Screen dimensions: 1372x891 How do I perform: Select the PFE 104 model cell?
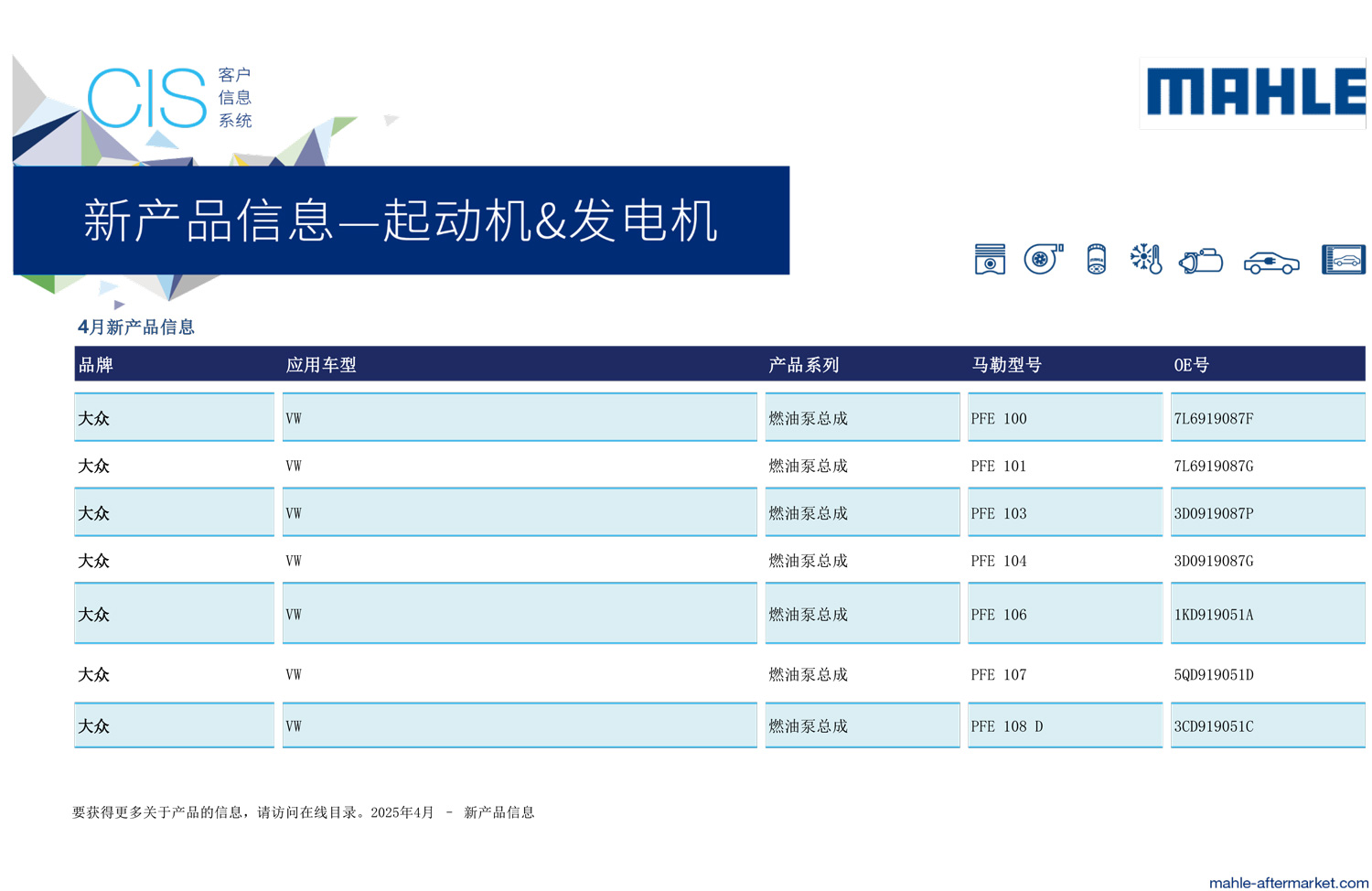[1065, 561]
